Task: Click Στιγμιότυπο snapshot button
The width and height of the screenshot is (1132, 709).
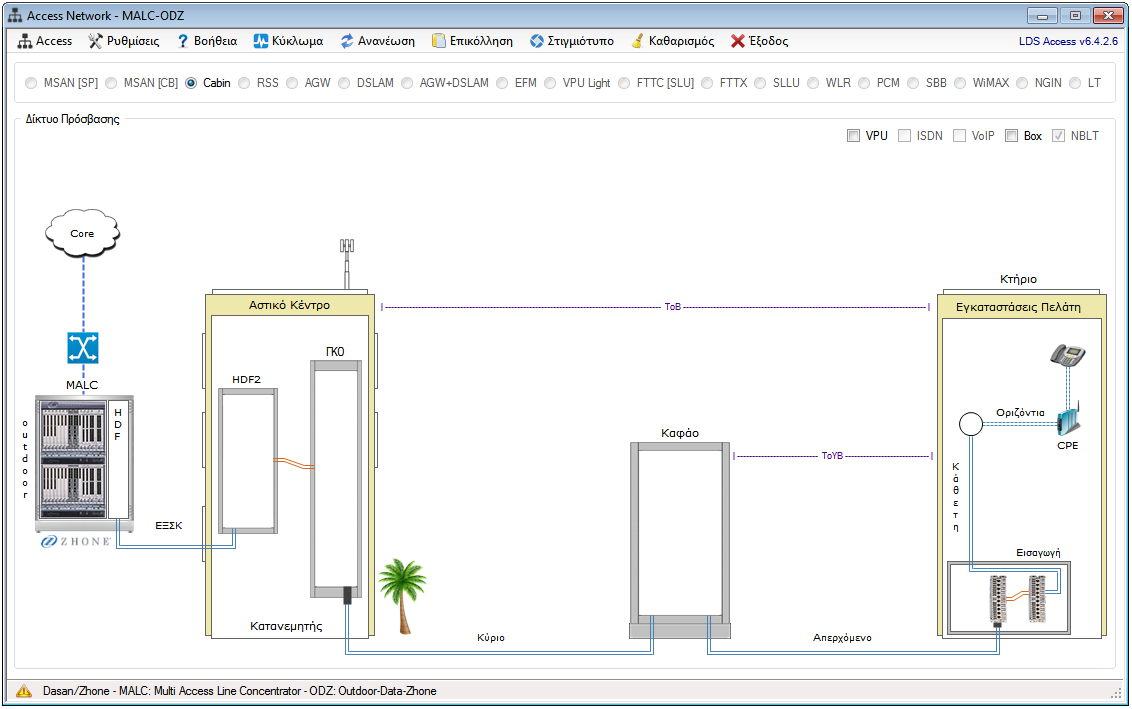Action: tap(571, 41)
